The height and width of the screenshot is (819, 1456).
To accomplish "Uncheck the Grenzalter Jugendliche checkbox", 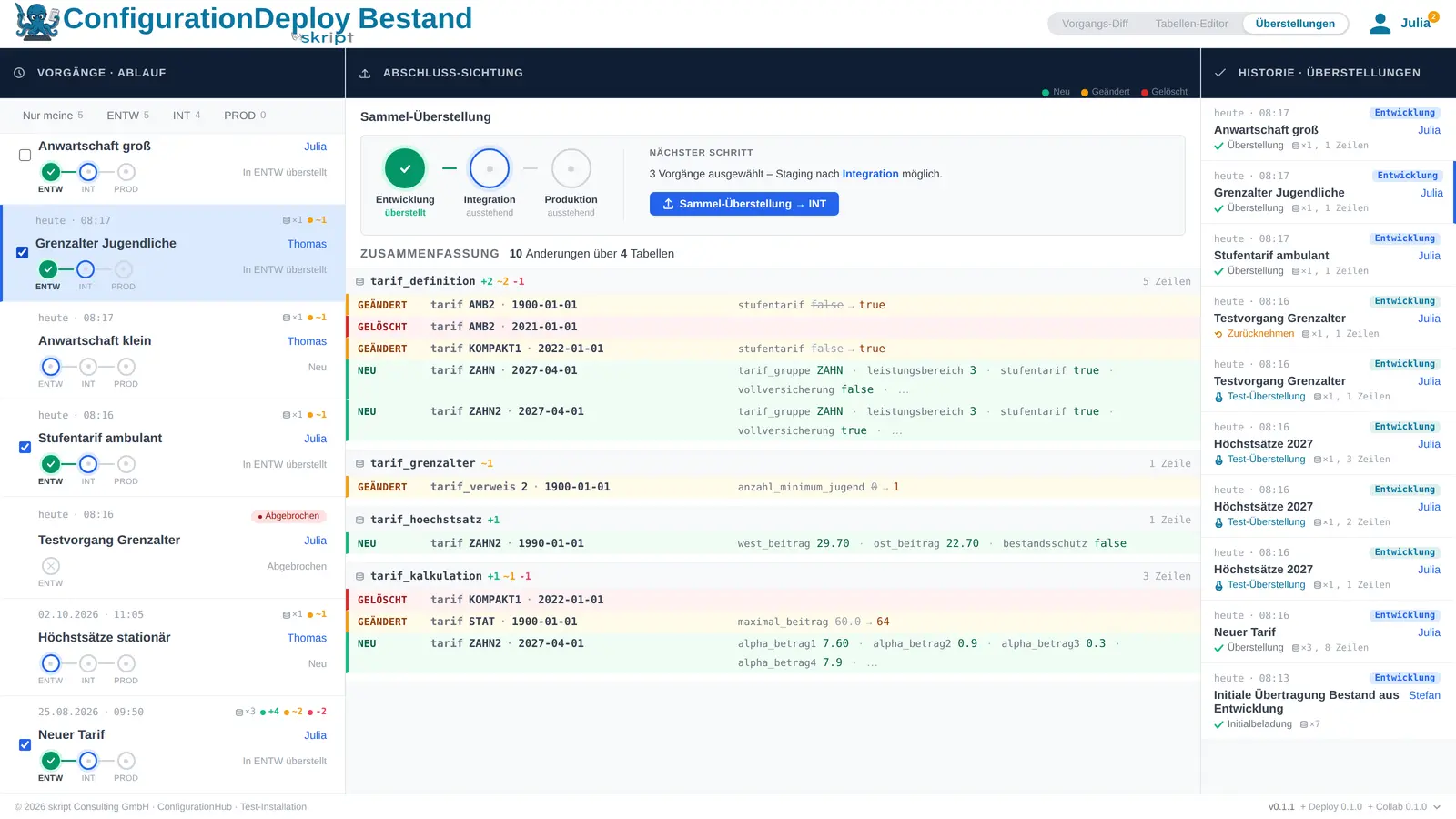I will click(x=23, y=253).
